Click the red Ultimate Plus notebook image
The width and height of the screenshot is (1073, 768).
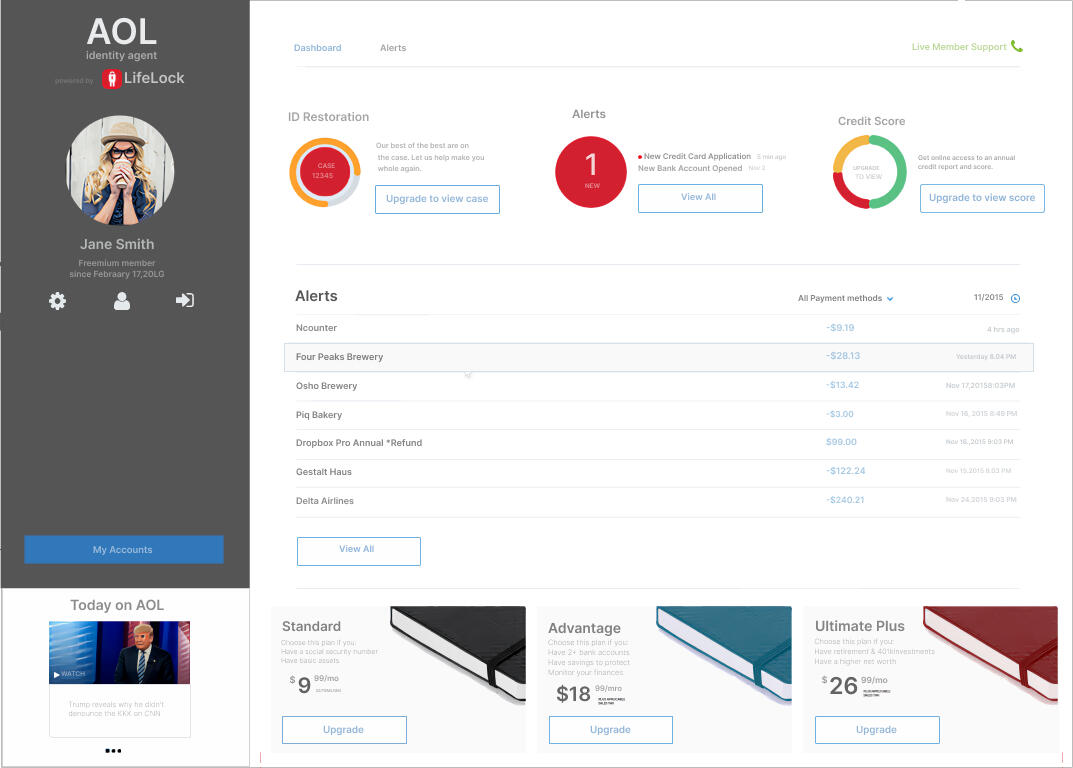(990, 654)
